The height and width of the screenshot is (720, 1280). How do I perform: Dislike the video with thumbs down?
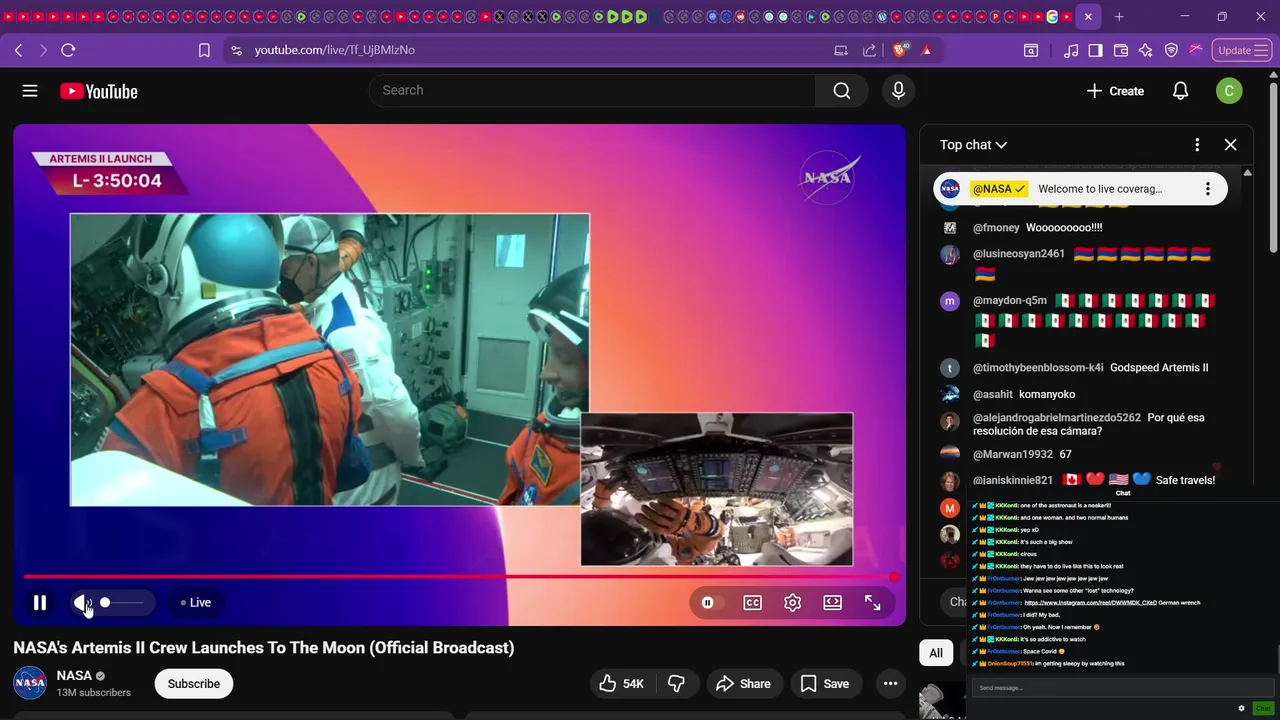tap(677, 684)
